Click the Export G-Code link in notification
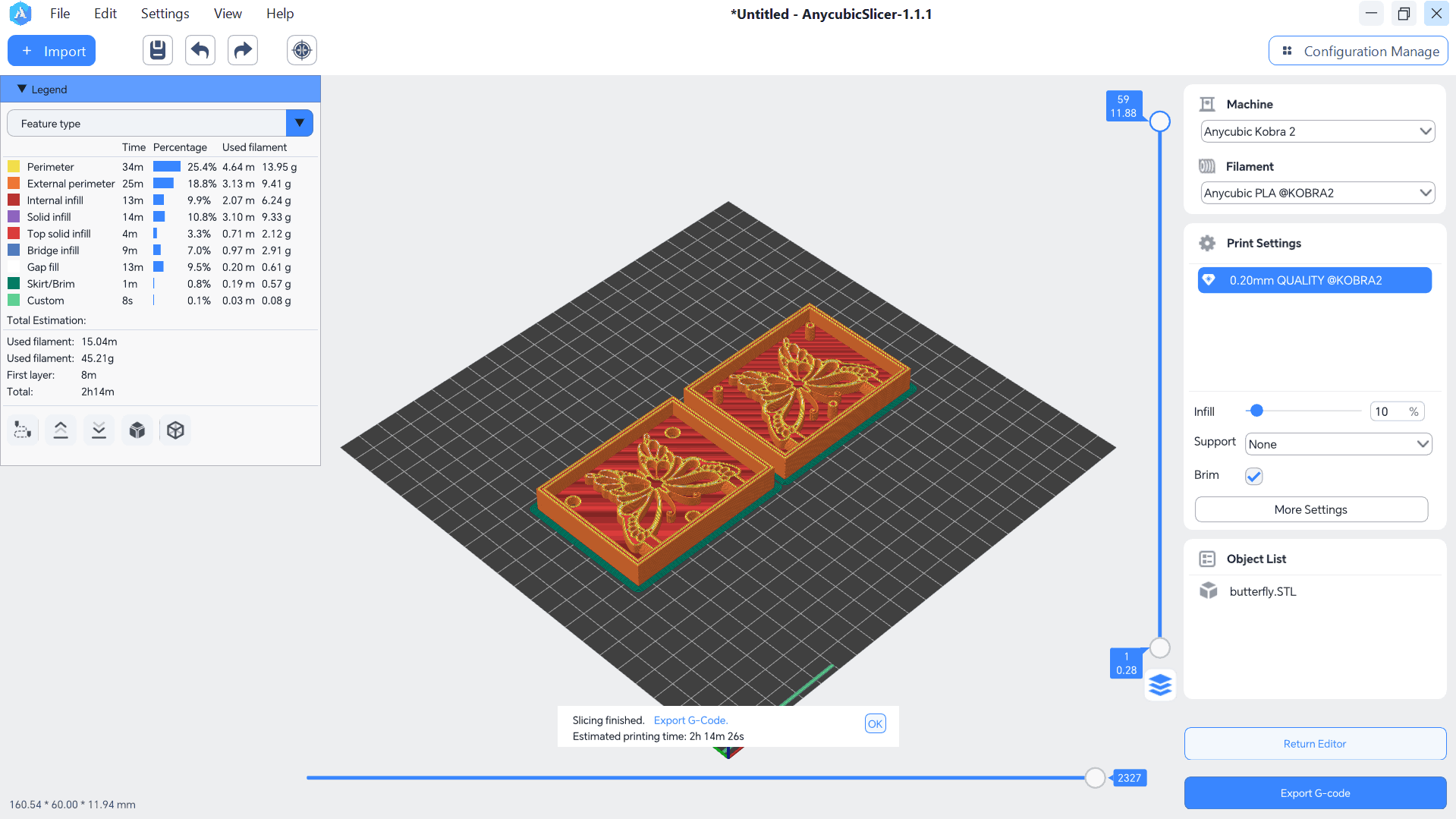This screenshot has height=819, width=1456. [690, 720]
